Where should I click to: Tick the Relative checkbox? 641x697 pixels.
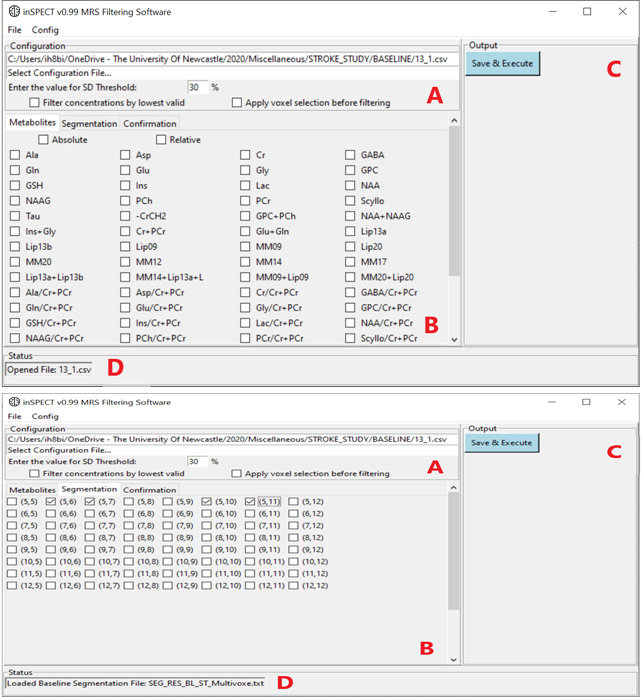click(x=161, y=140)
